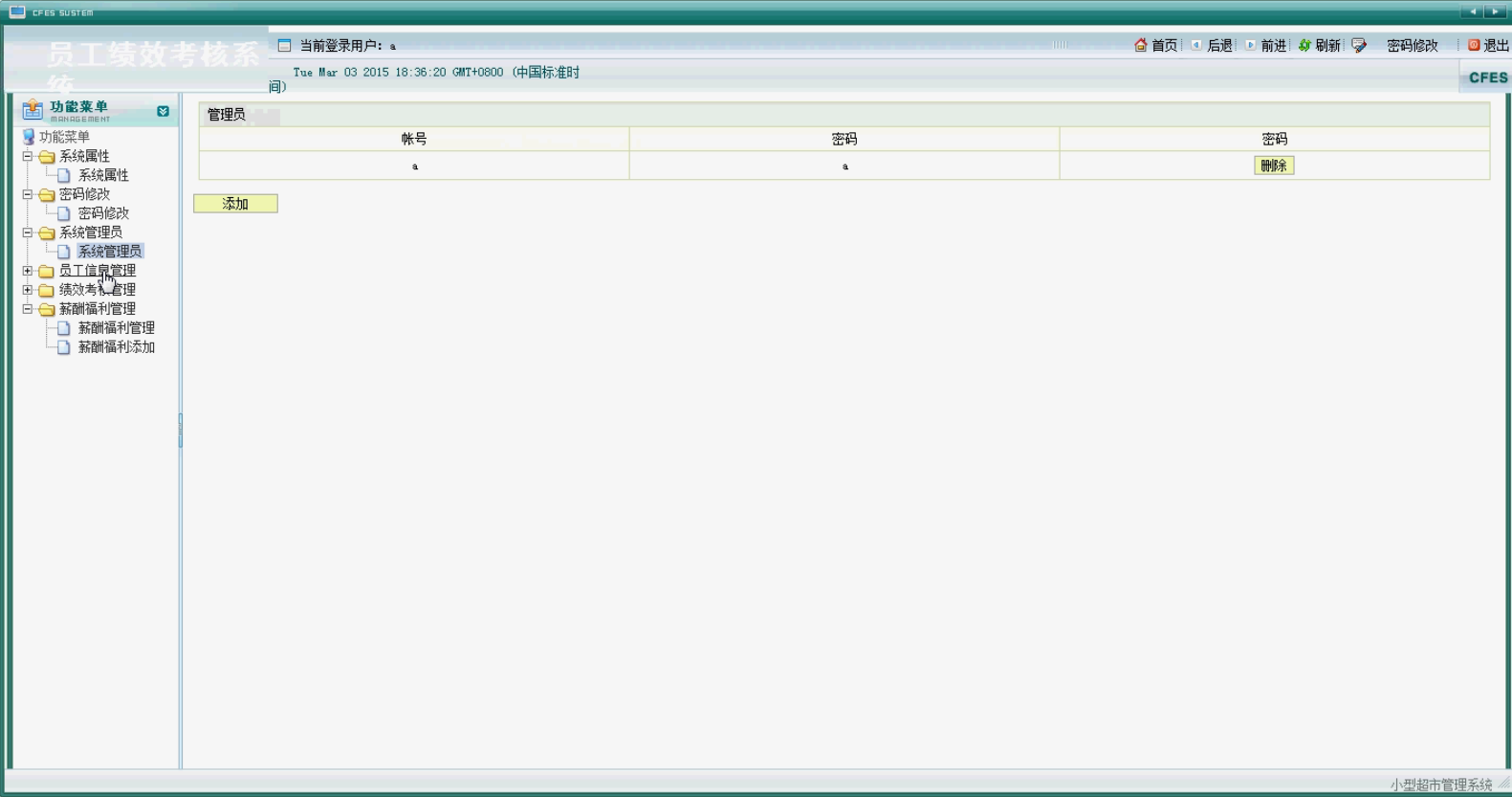Select the 系统管理员 leaf item
This screenshot has width=1512, height=797.
pos(110,252)
